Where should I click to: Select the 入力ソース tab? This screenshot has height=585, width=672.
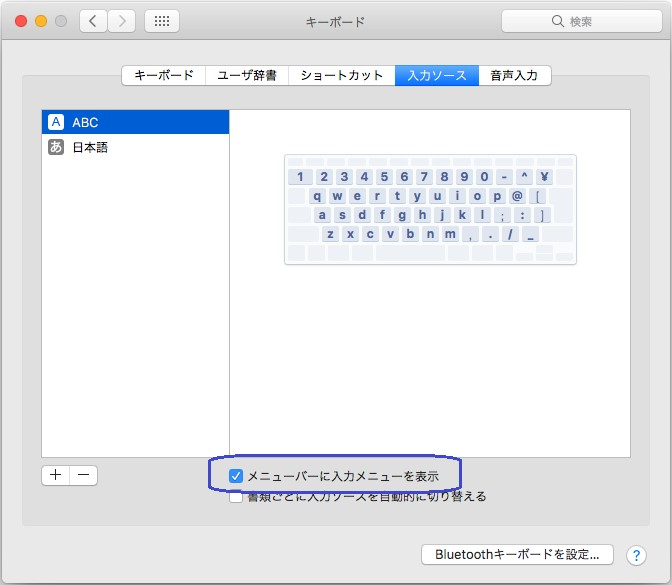click(x=436, y=76)
